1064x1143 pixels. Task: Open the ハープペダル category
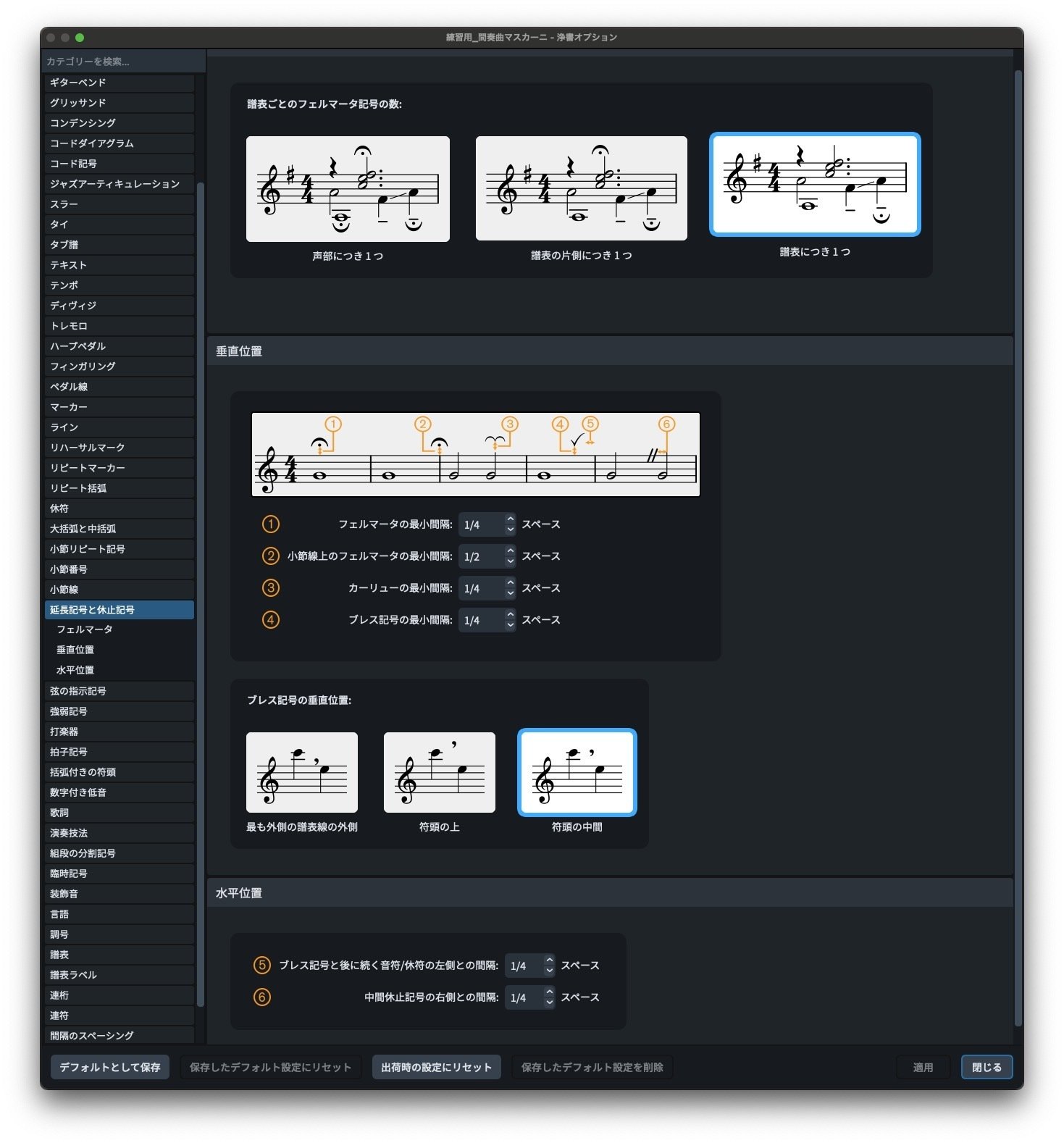pyautogui.click(x=120, y=346)
